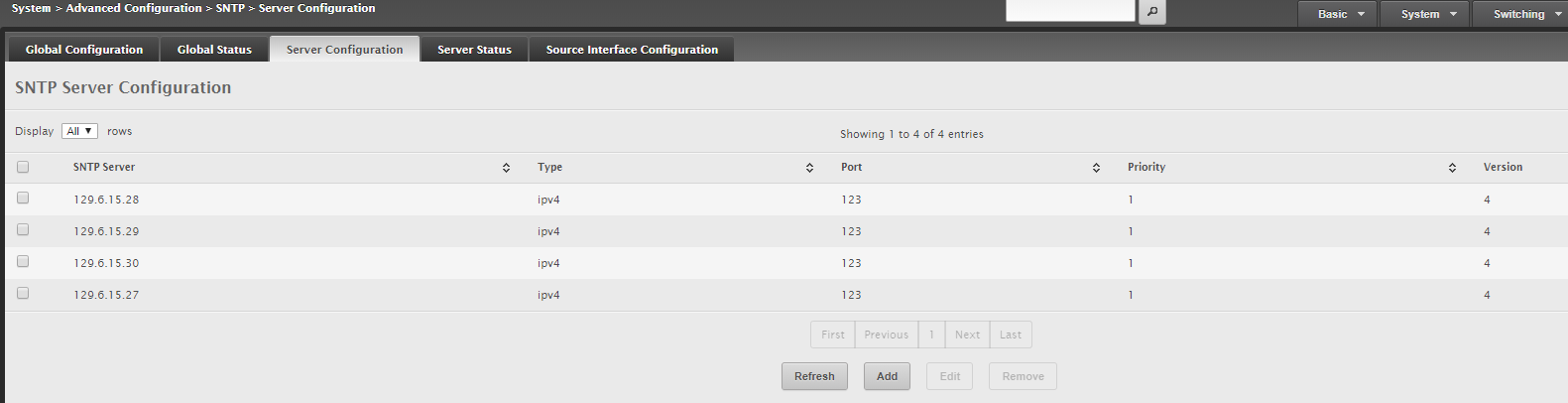Sort by Port column arrows

1096,168
